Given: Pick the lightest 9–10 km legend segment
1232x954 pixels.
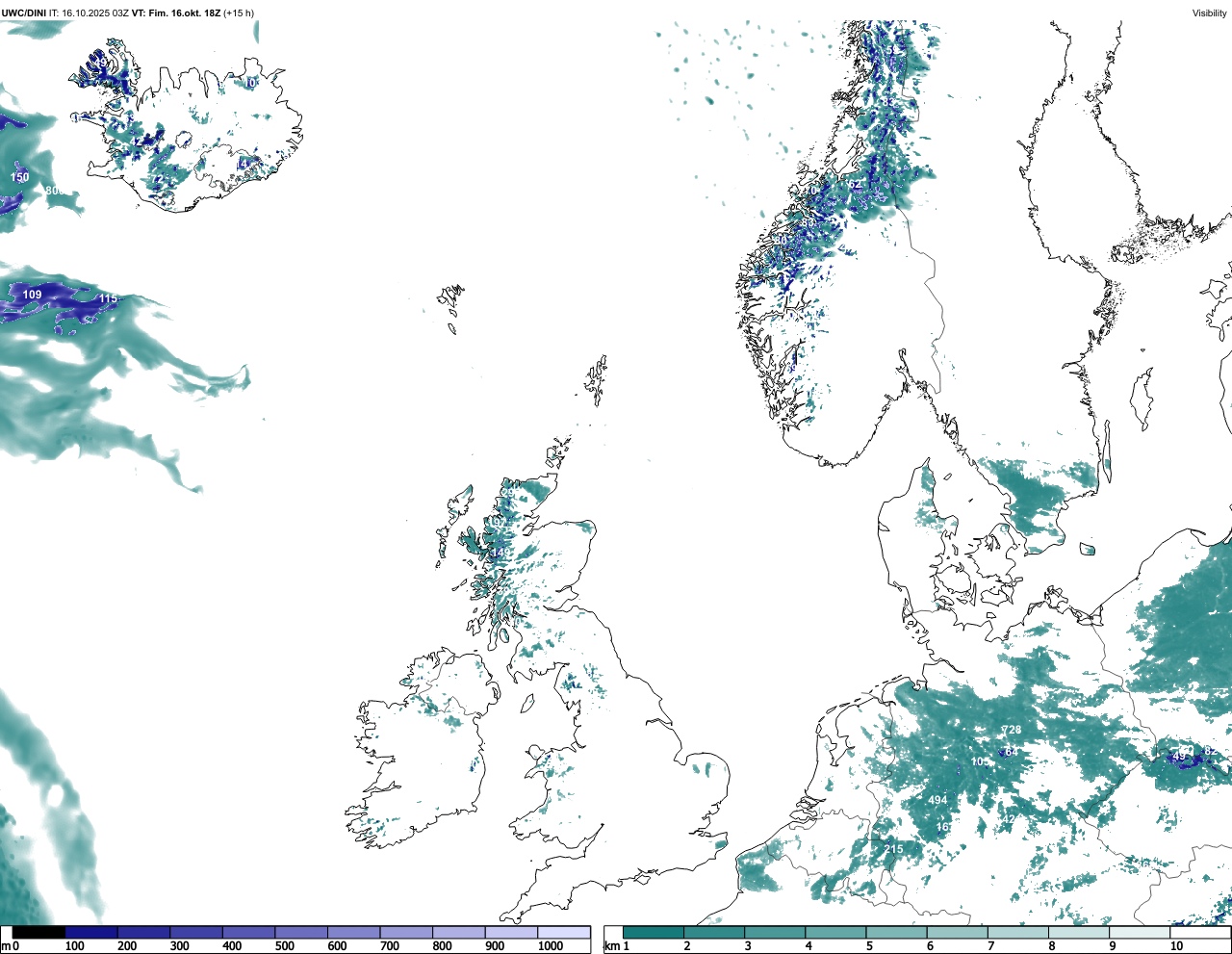Looking at the screenshot, I should click(x=1141, y=932).
